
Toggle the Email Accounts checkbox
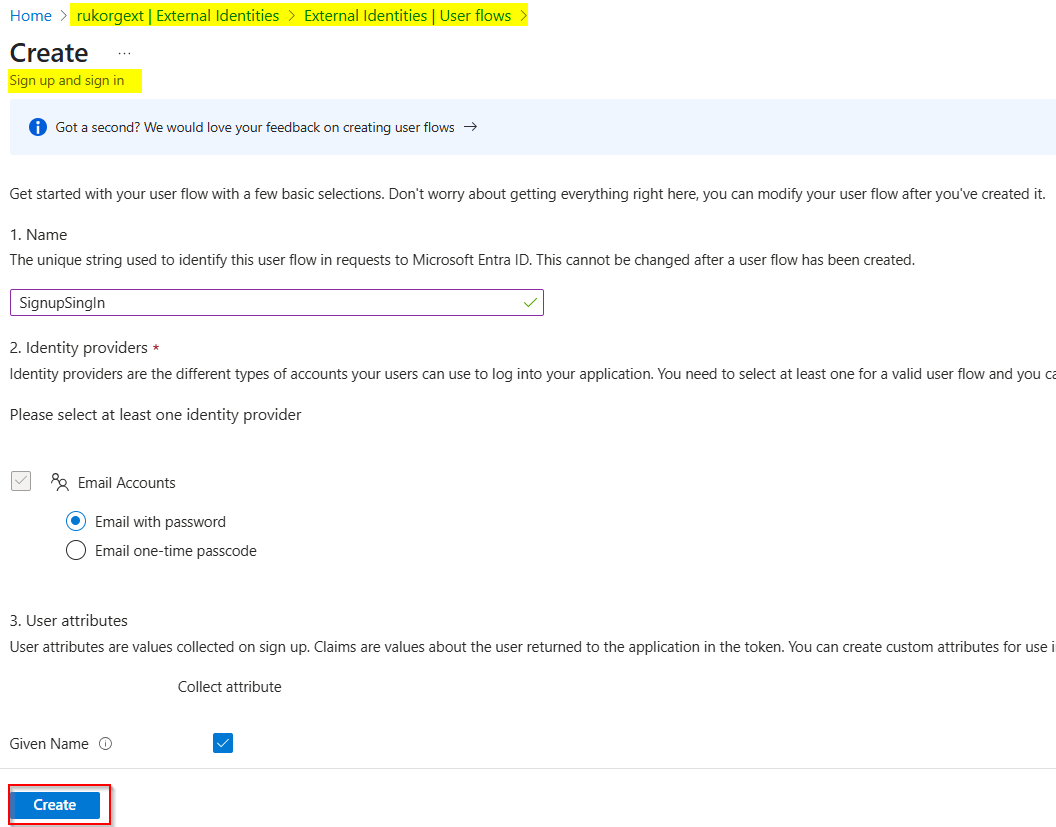coord(21,481)
